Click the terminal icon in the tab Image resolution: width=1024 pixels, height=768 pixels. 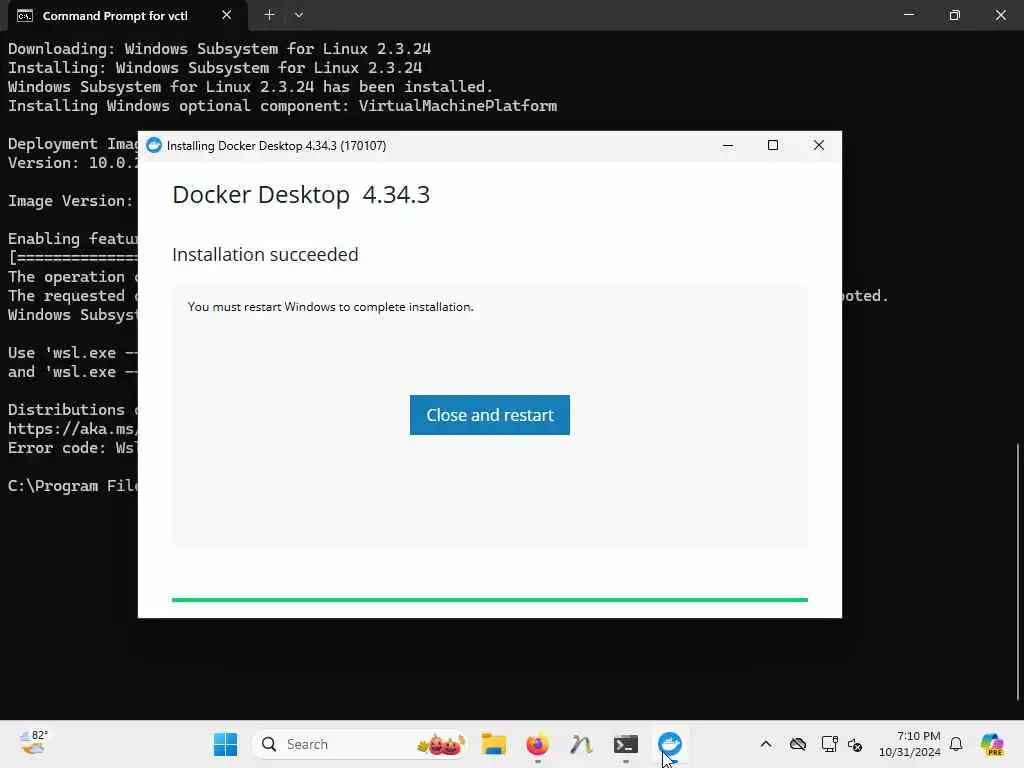[25, 16]
